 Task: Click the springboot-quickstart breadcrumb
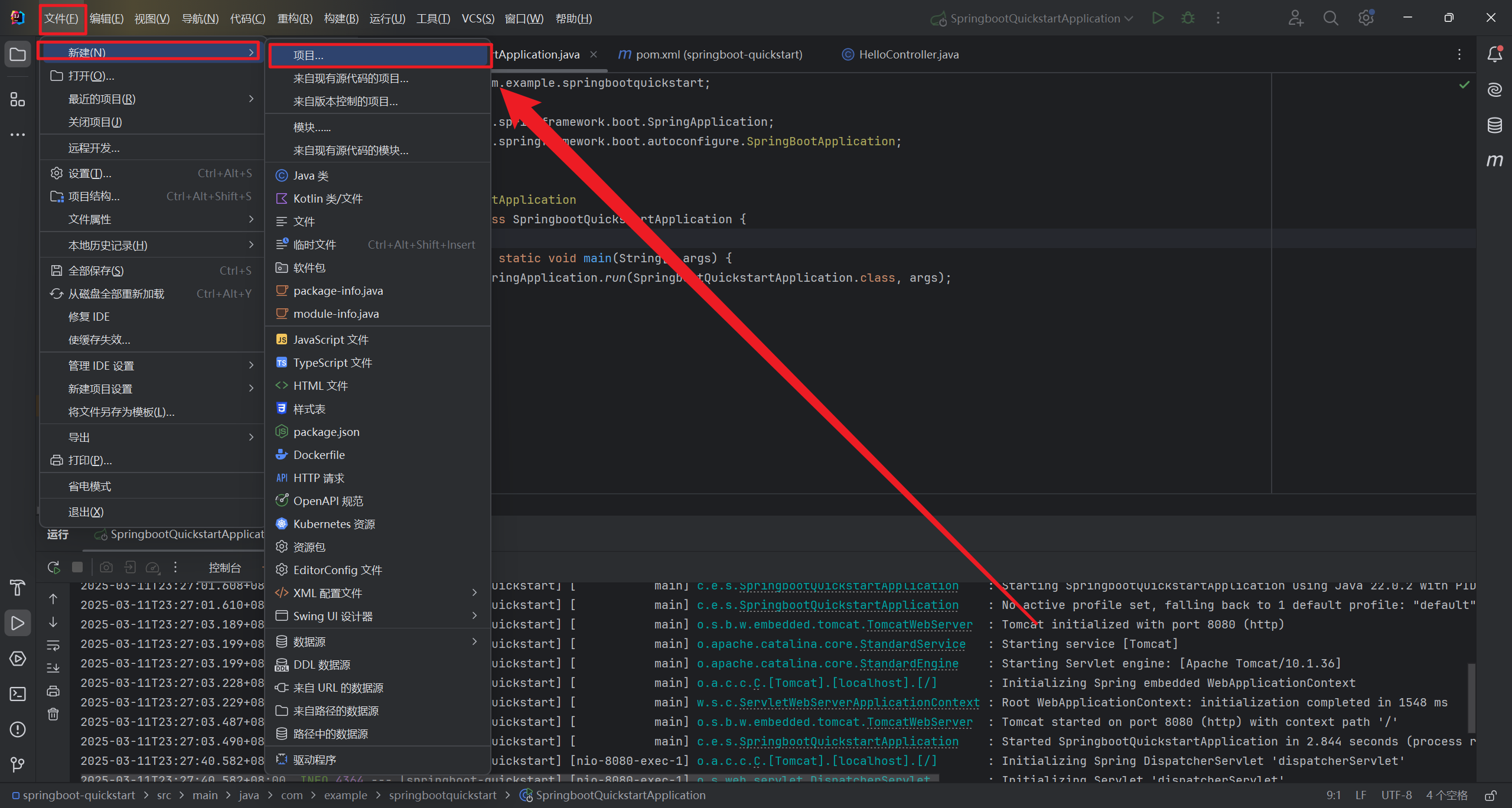pos(78,796)
